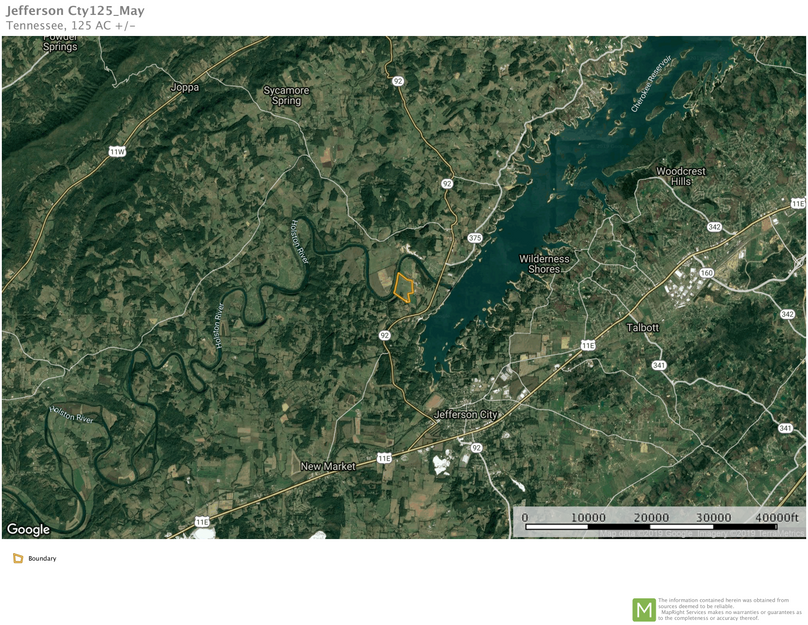Click the Highway 160 shield near the top right
The height and width of the screenshot is (625, 808).
707,272
